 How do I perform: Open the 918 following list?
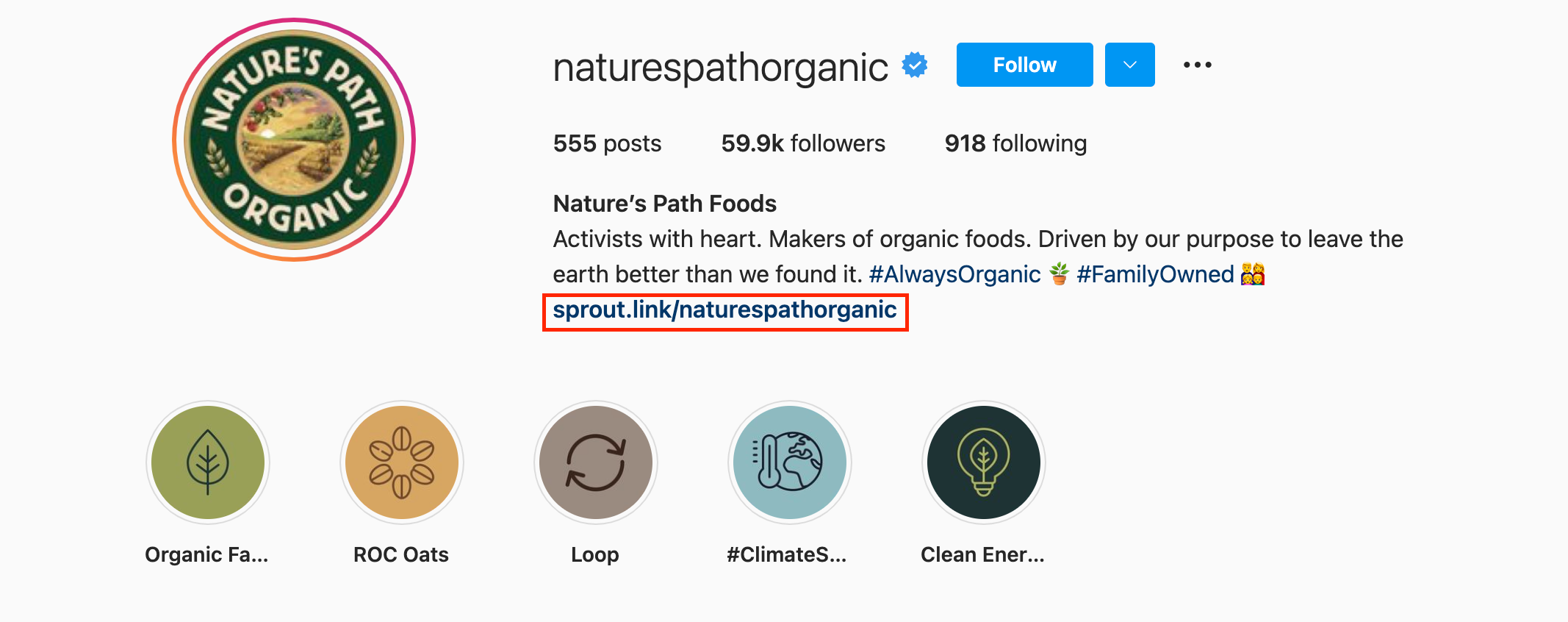point(1015,143)
